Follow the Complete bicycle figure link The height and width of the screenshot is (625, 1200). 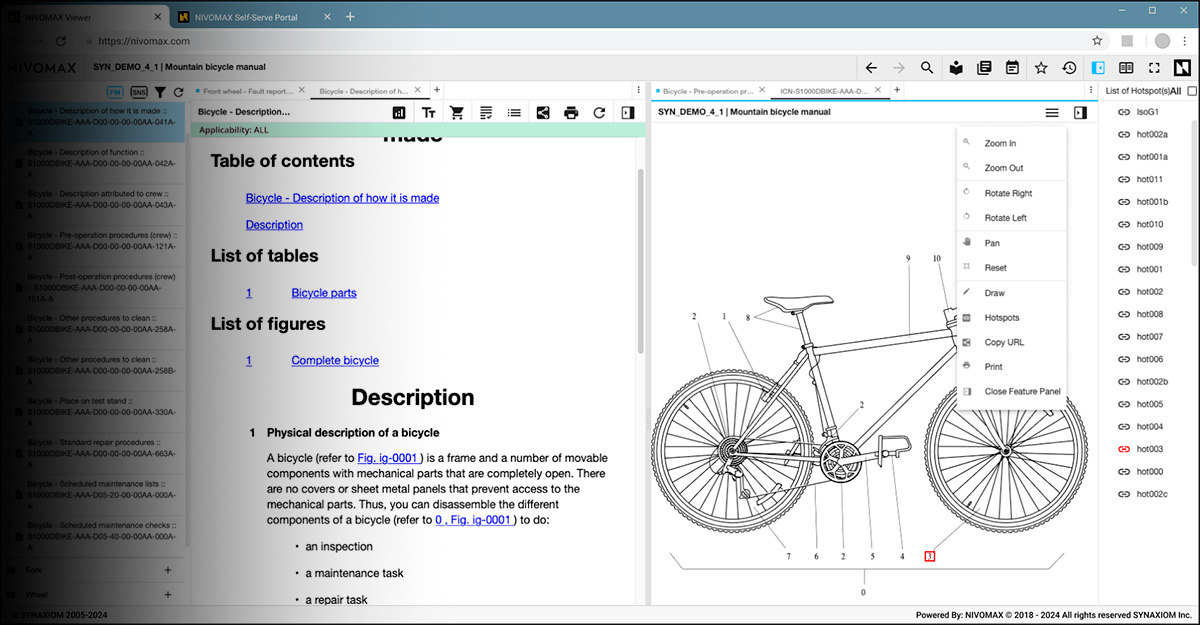click(x=334, y=360)
